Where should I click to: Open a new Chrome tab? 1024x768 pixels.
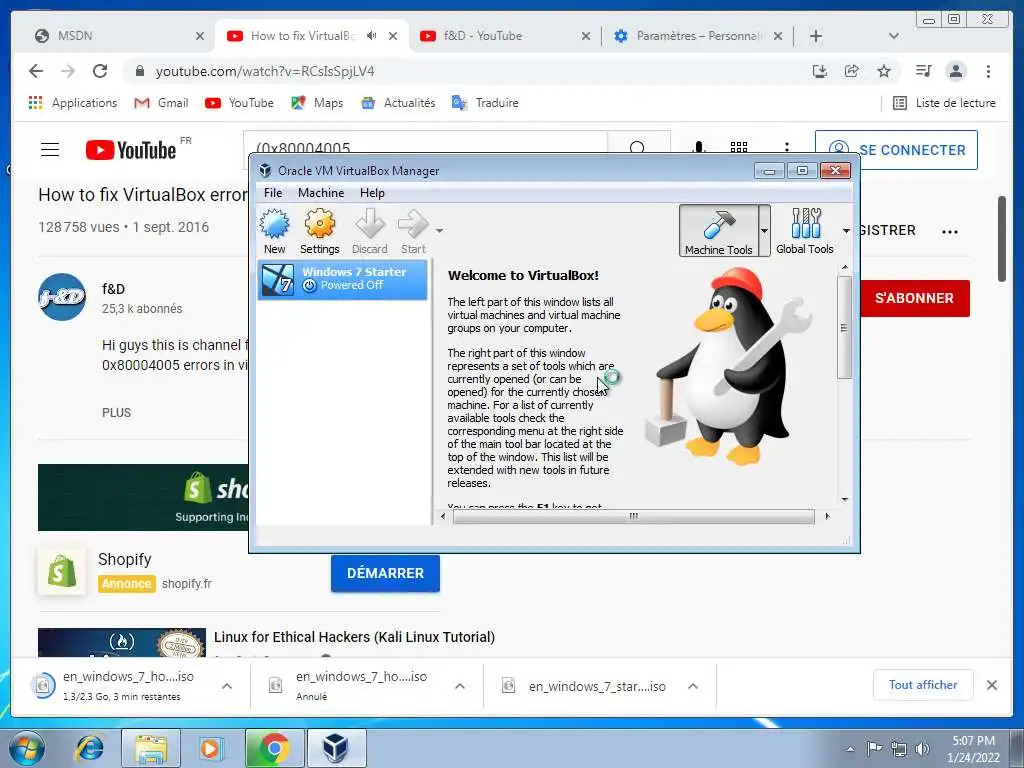coord(816,36)
